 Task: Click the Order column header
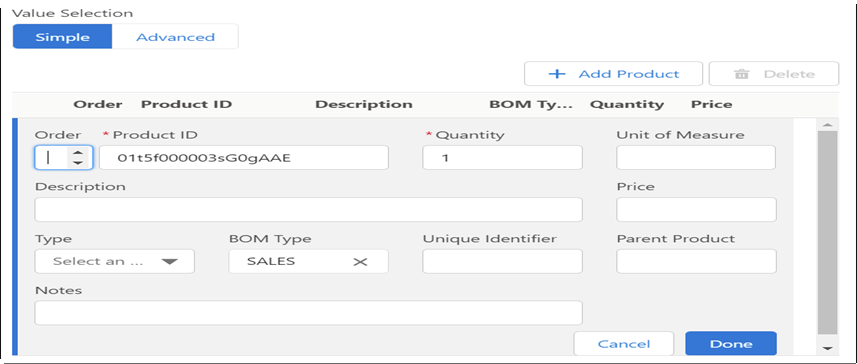(x=98, y=104)
